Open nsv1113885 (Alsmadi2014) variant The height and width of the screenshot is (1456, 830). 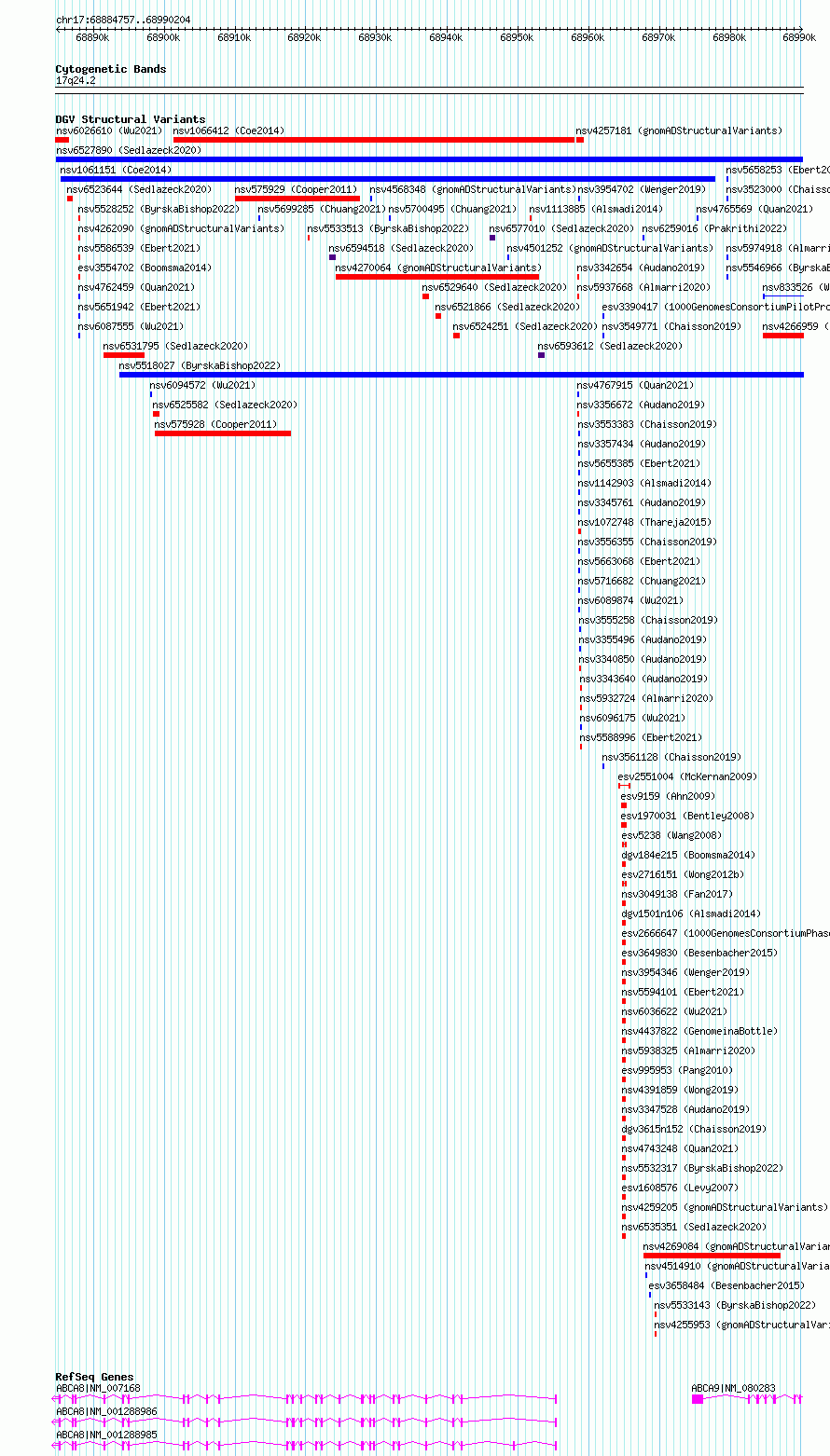(x=596, y=209)
